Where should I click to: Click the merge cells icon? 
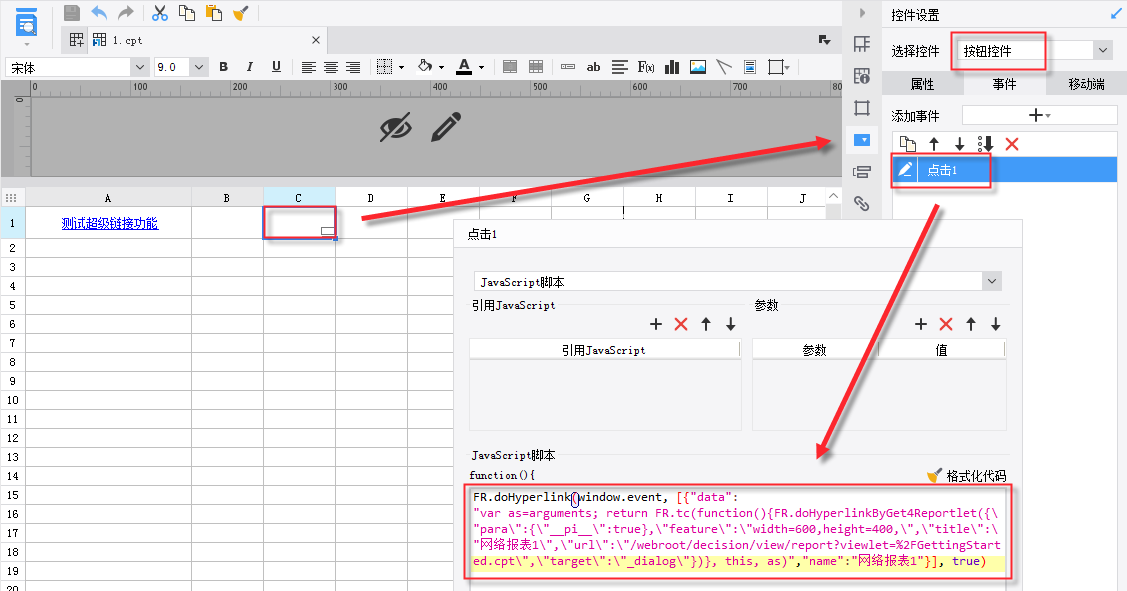510,67
